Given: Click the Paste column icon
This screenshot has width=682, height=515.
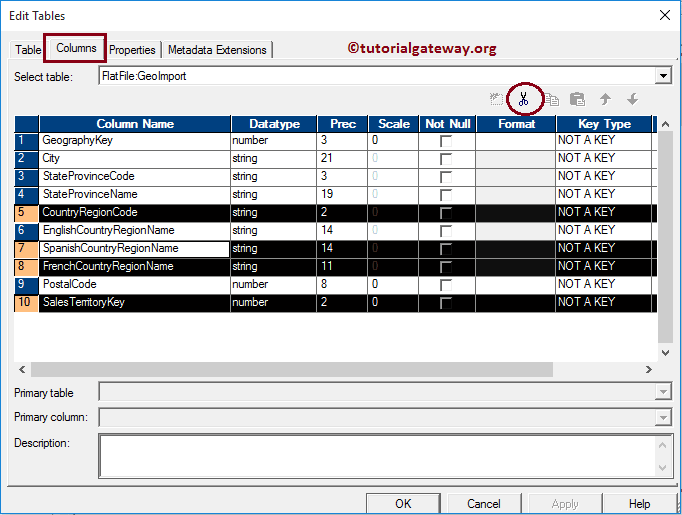Looking at the screenshot, I should 578,100.
